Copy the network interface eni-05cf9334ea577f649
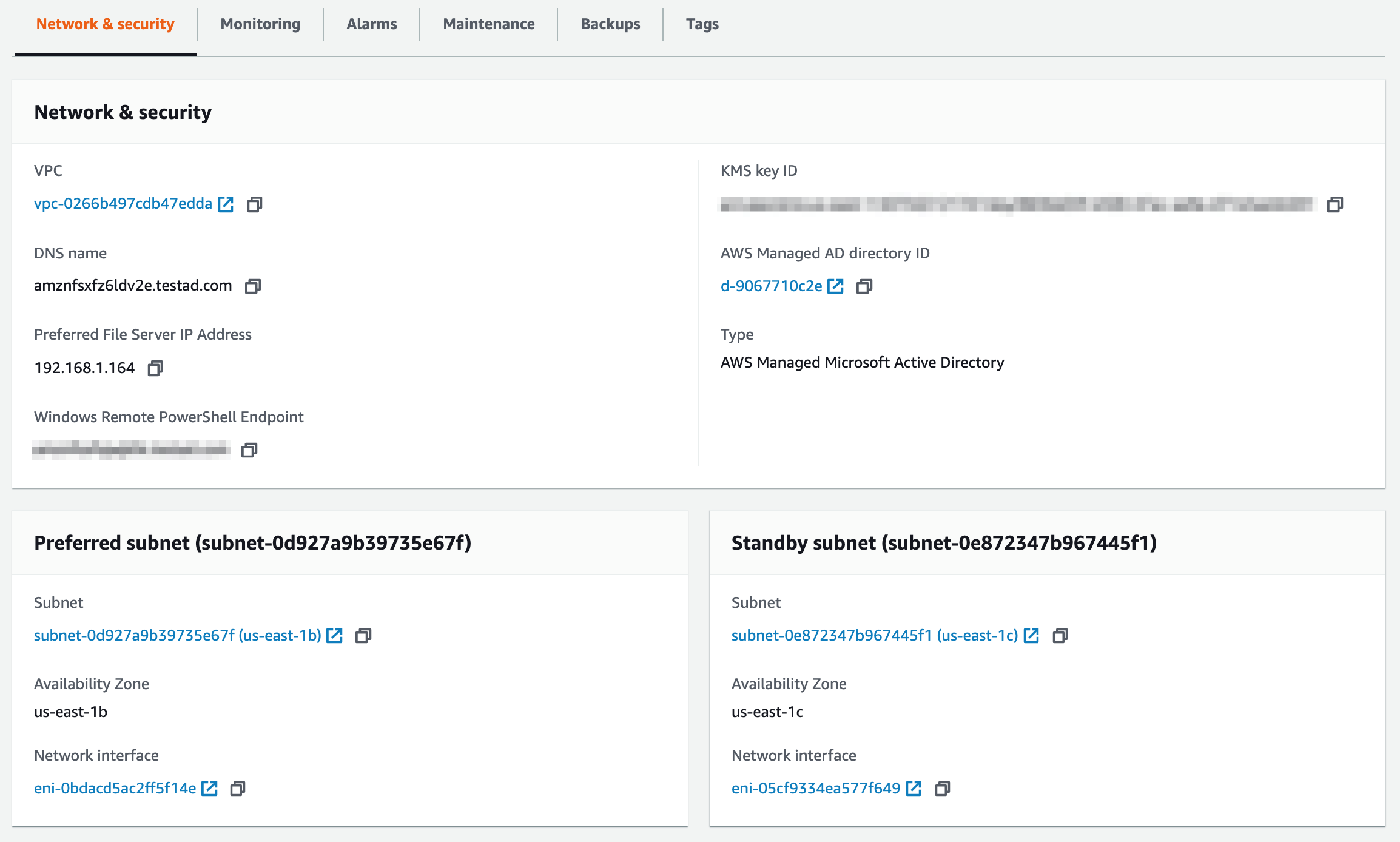The height and width of the screenshot is (842, 1400). click(942, 789)
